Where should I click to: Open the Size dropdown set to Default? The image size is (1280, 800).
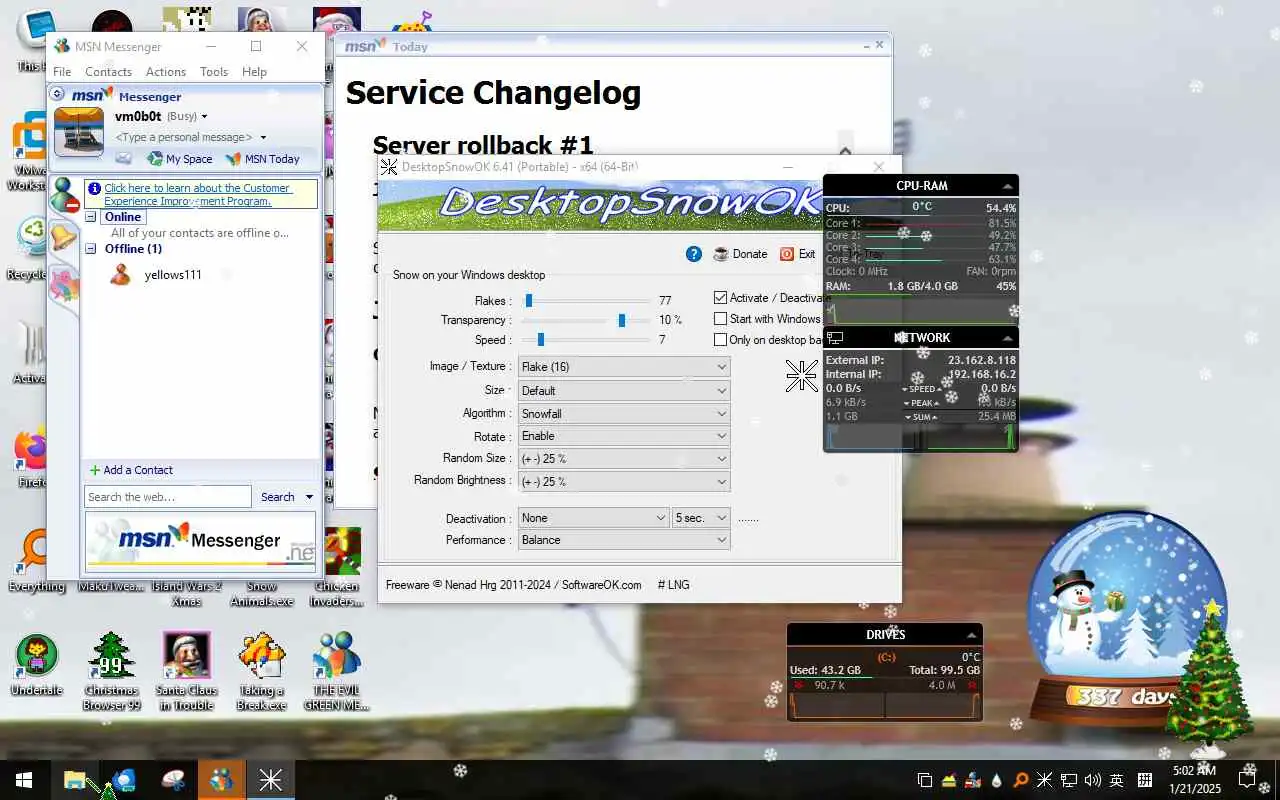624,390
